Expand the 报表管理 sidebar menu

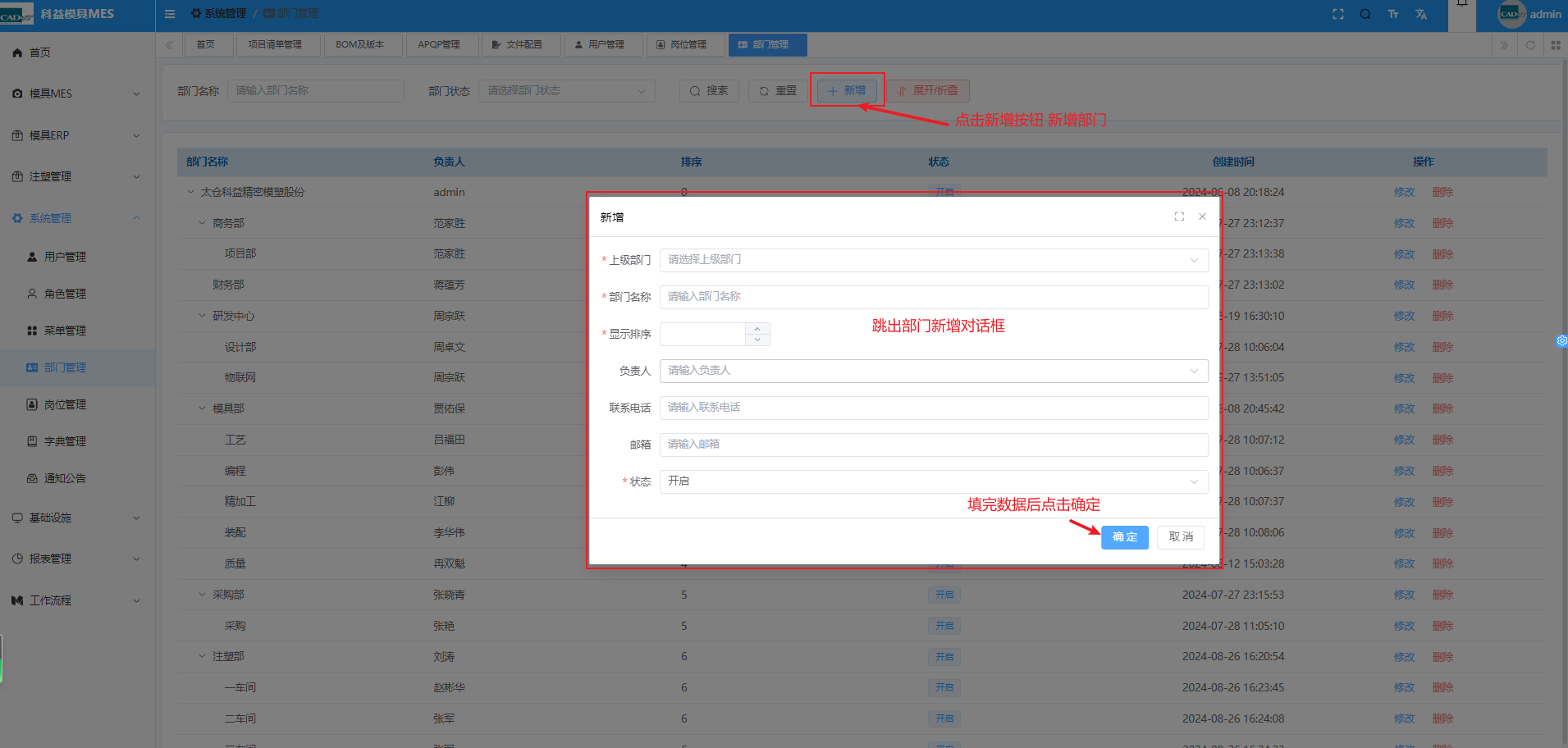click(x=78, y=559)
